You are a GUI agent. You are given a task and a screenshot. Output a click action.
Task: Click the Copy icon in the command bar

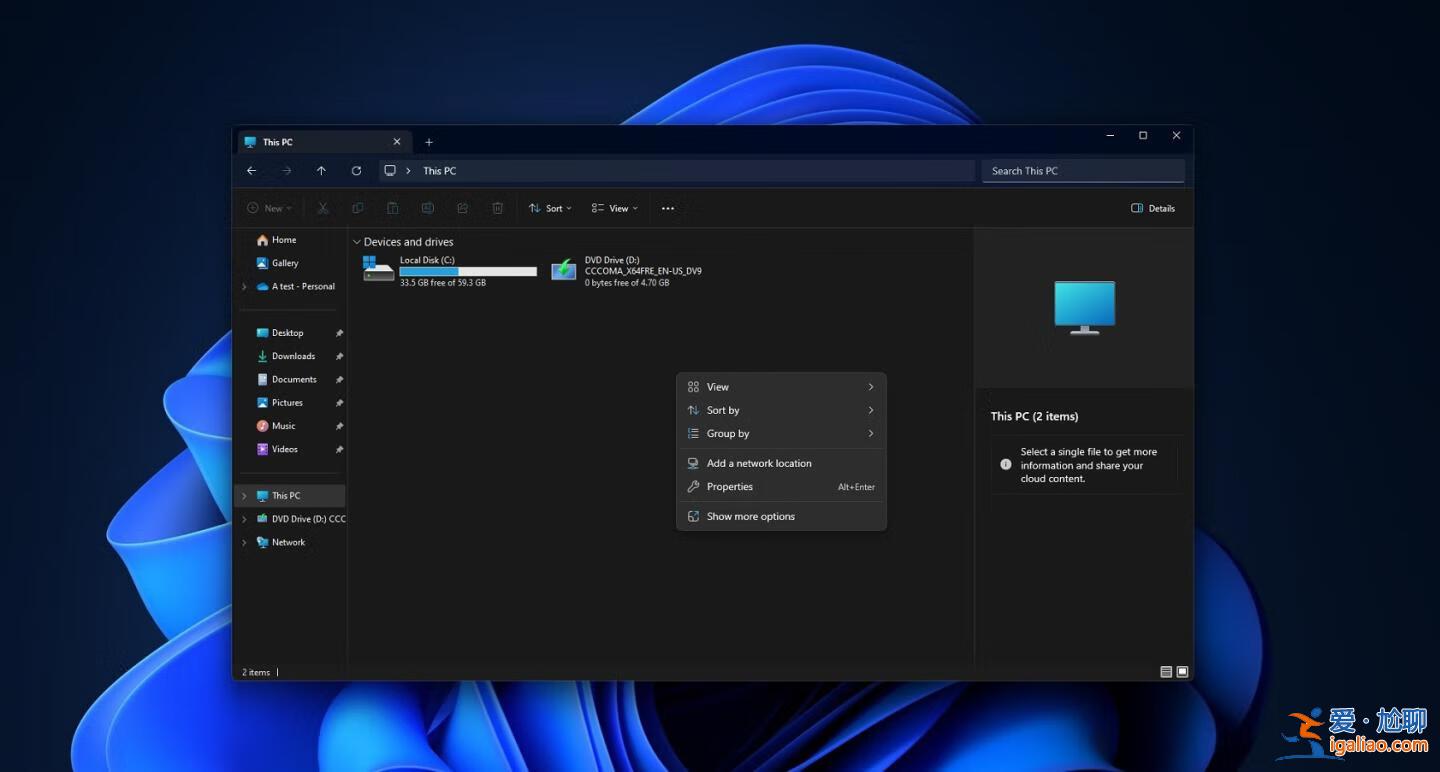(358, 207)
